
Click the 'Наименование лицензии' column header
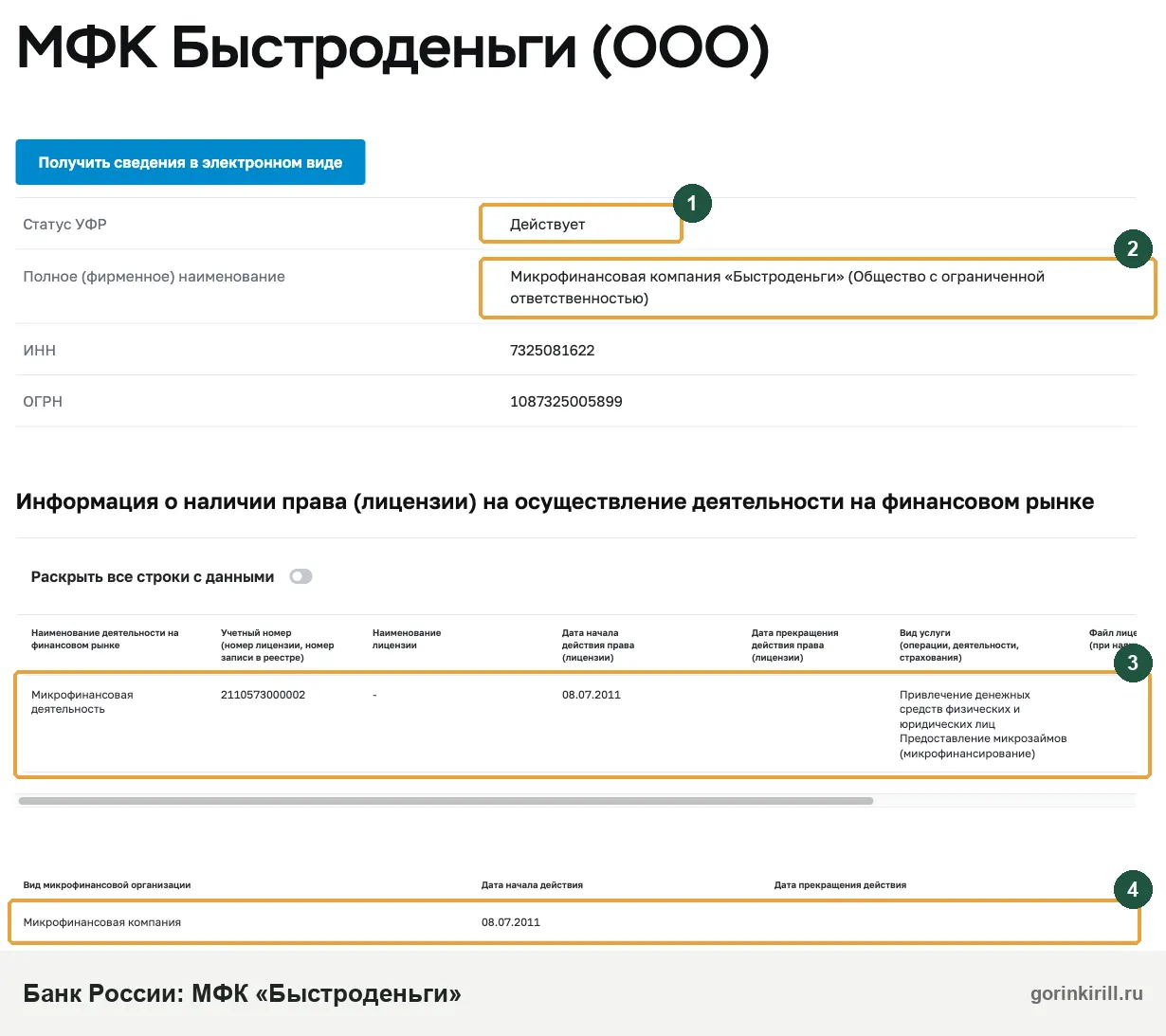[x=407, y=639]
